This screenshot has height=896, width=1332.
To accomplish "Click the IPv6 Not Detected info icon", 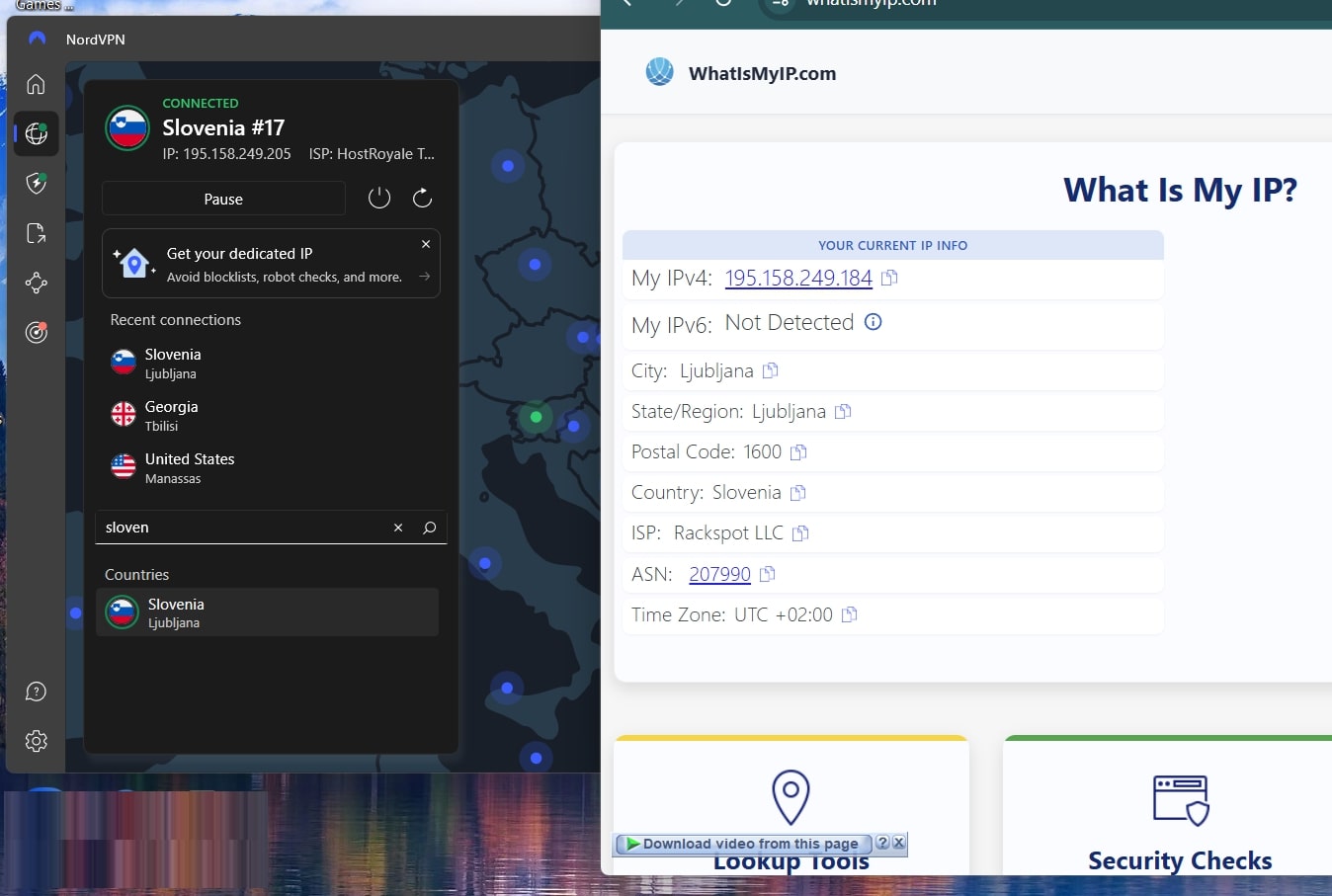I will (x=873, y=321).
